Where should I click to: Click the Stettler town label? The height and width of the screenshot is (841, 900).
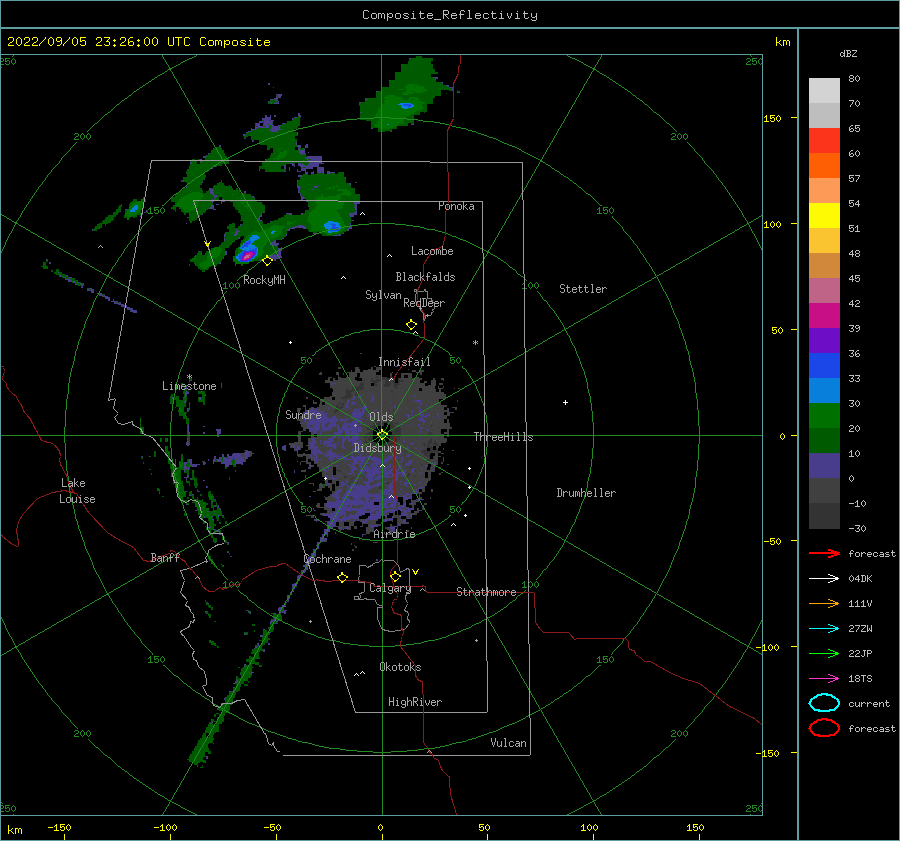coord(583,289)
